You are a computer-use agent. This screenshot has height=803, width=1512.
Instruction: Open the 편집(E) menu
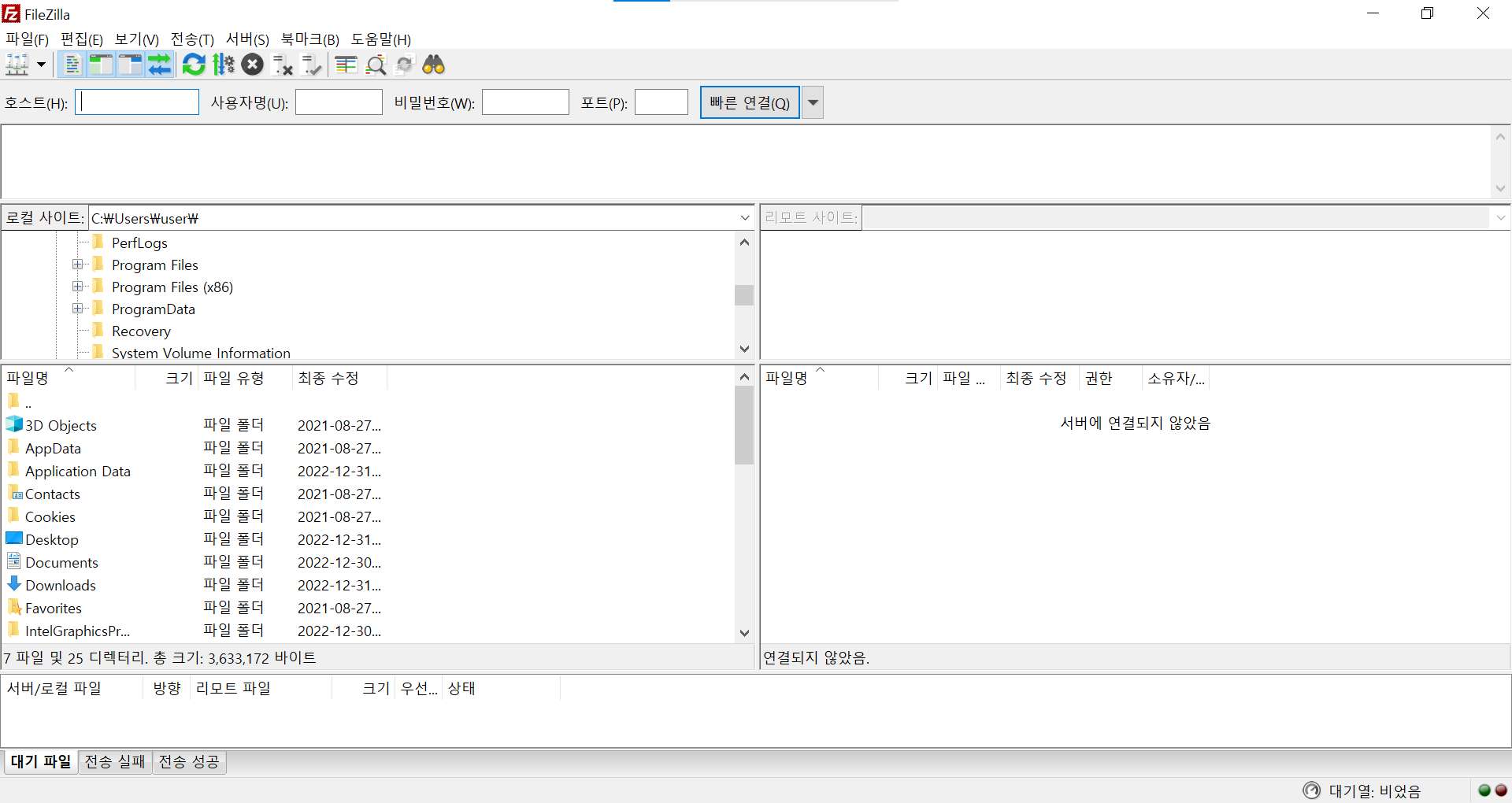[x=82, y=39]
